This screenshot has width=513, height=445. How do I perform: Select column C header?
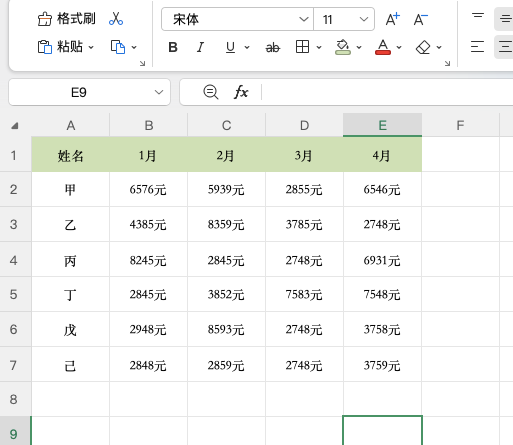227,126
